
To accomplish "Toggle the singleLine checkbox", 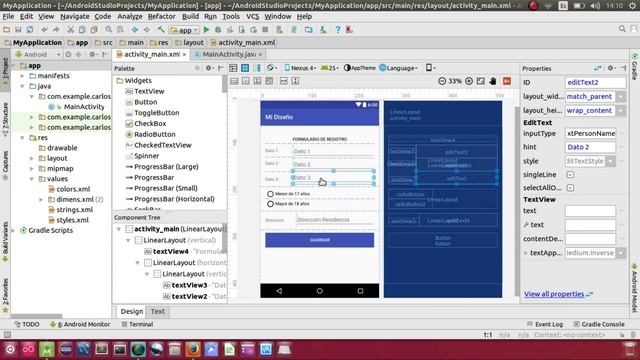I will (570, 174).
